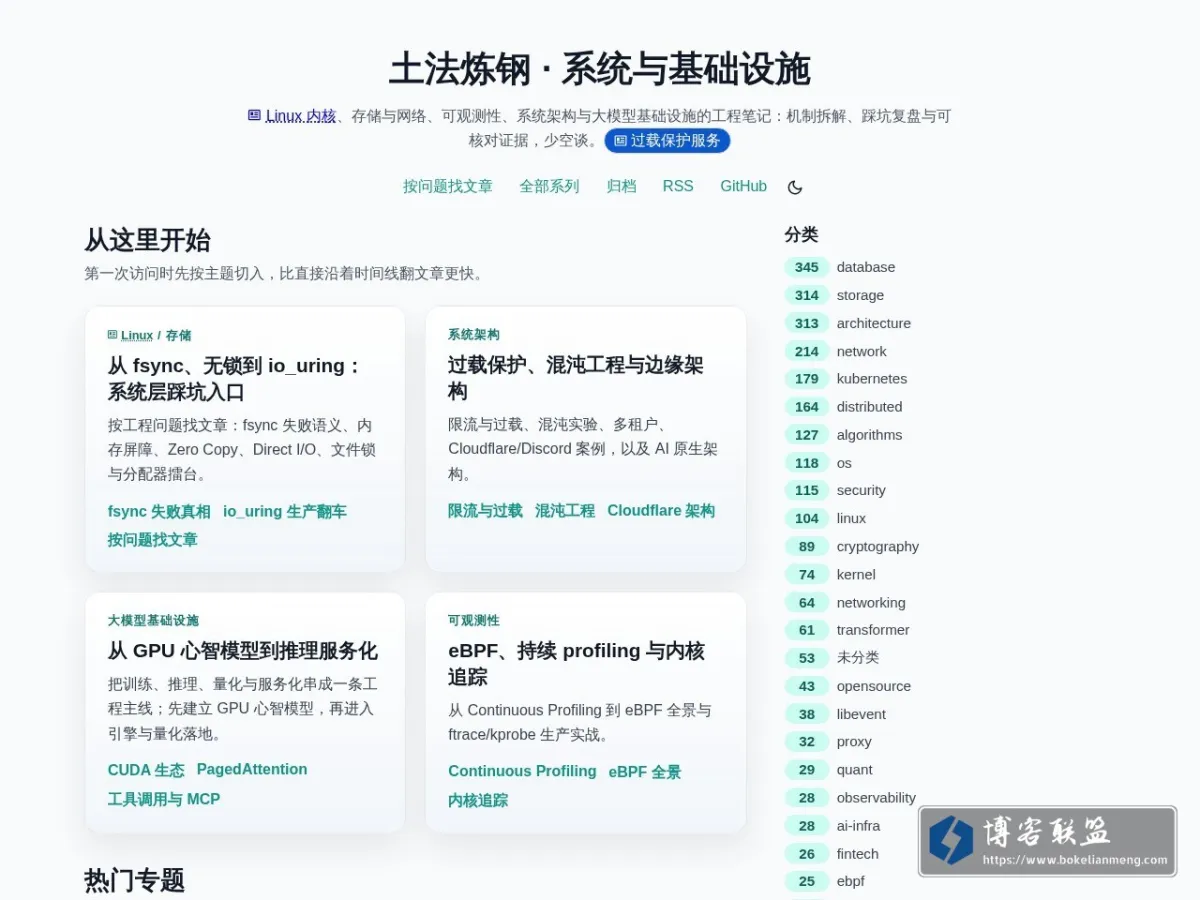Image resolution: width=1200 pixels, height=900 pixels.
Task: Toggle dark mode moon icon
Action: click(795, 187)
